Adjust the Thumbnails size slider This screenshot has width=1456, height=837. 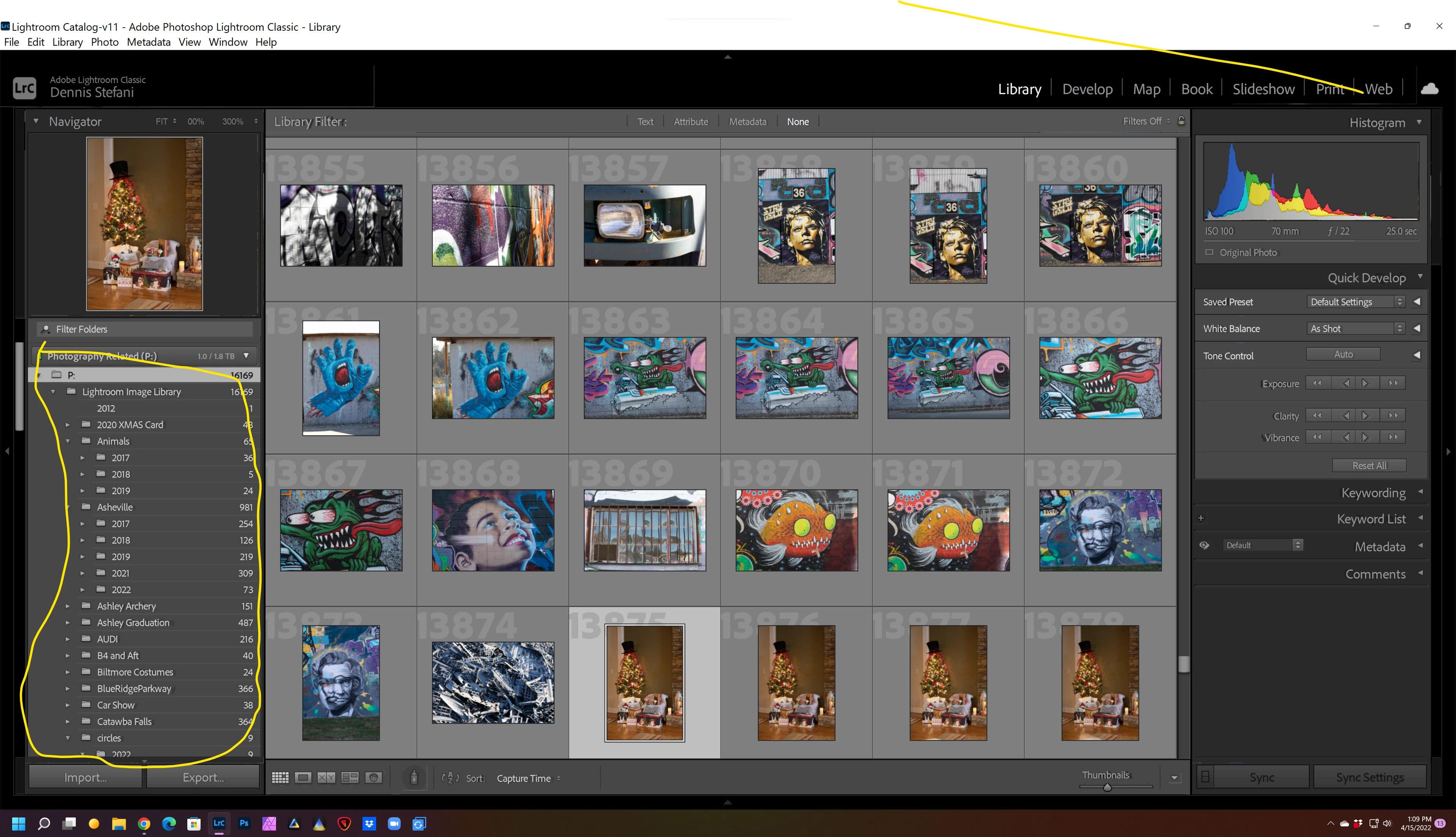(x=1107, y=787)
